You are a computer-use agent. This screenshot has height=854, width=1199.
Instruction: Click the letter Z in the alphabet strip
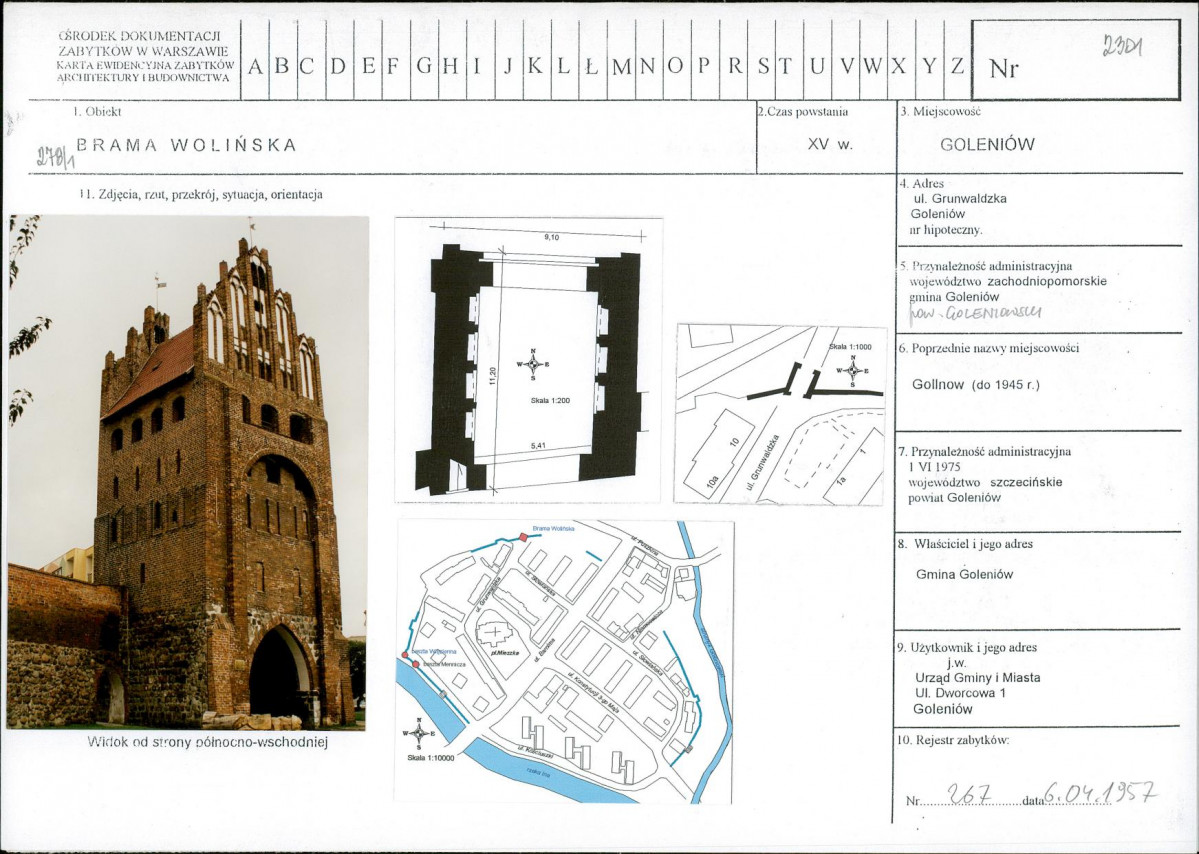coord(957,66)
